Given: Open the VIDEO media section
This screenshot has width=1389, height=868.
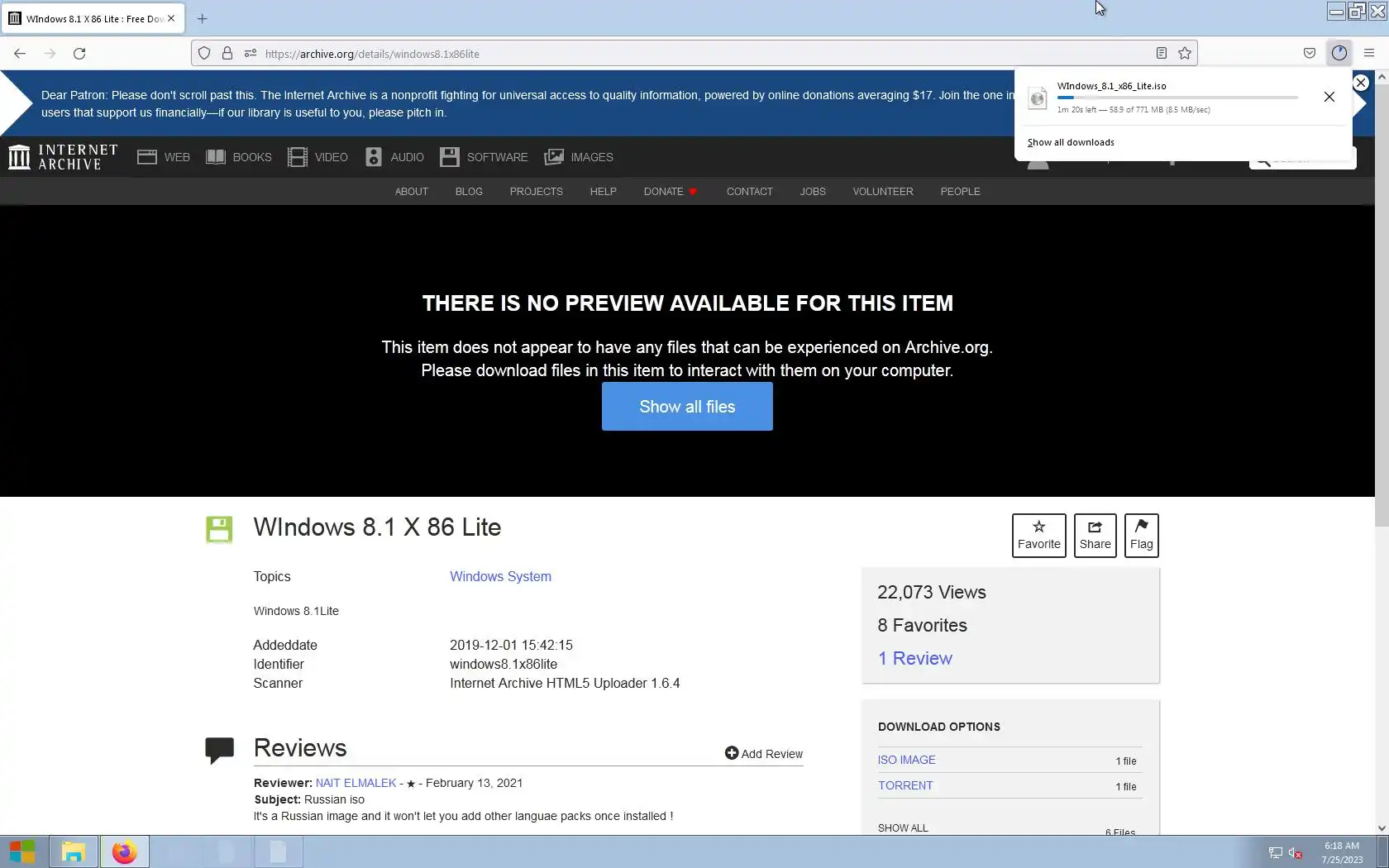Looking at the screenshot, I should pyautogui.click(x=318, y=157).
